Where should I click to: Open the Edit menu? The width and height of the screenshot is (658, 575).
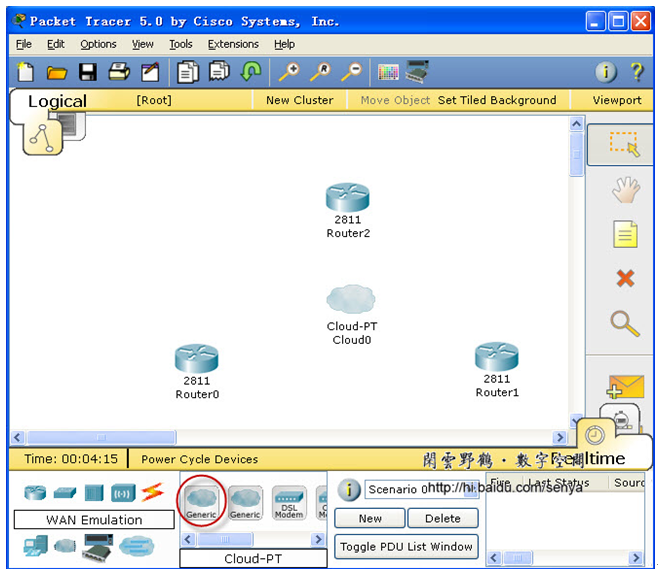click(55, 44)
